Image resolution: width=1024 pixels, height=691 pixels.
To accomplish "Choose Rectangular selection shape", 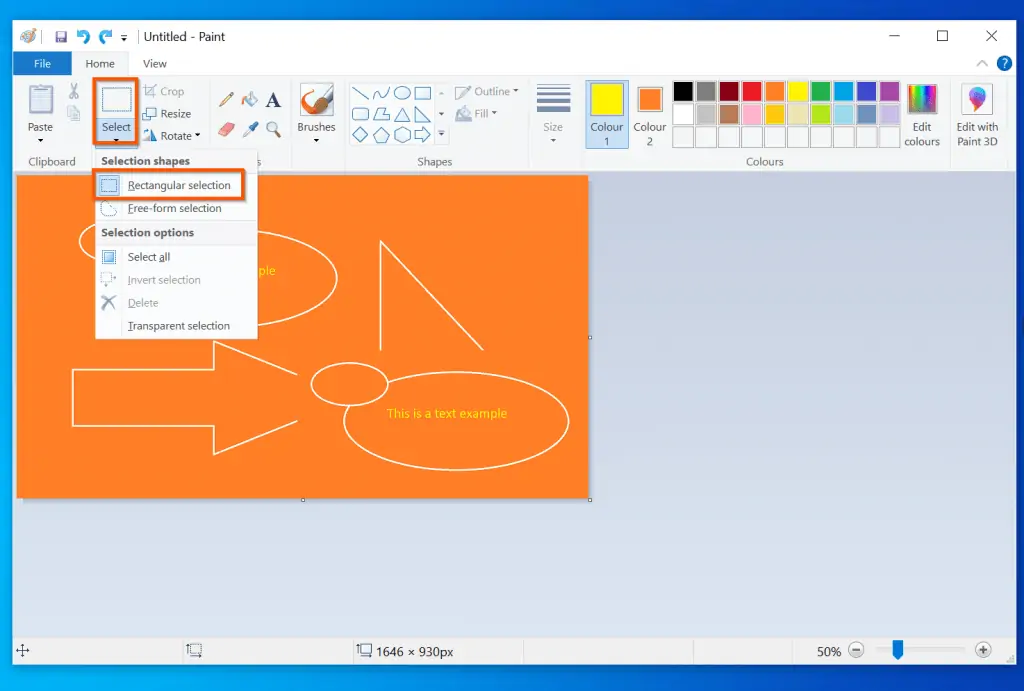I will (178, 185).
